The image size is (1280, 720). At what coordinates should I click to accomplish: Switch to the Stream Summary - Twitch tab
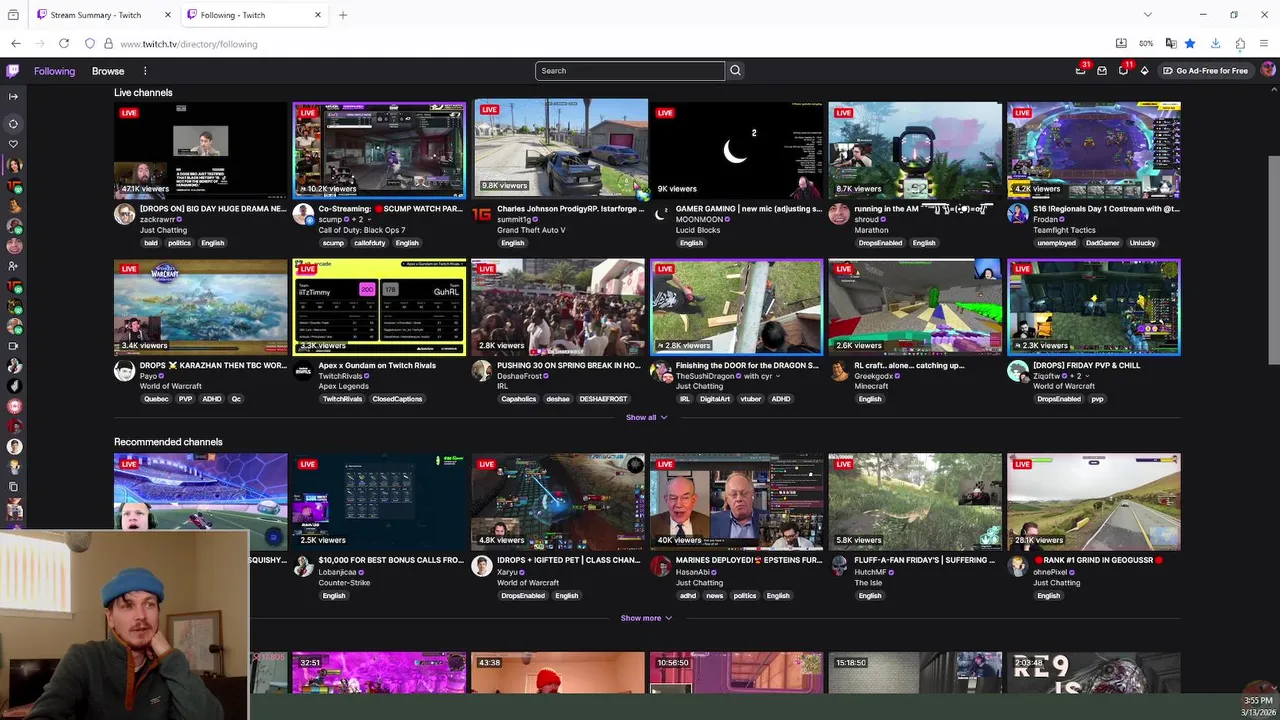pos(104,15)
